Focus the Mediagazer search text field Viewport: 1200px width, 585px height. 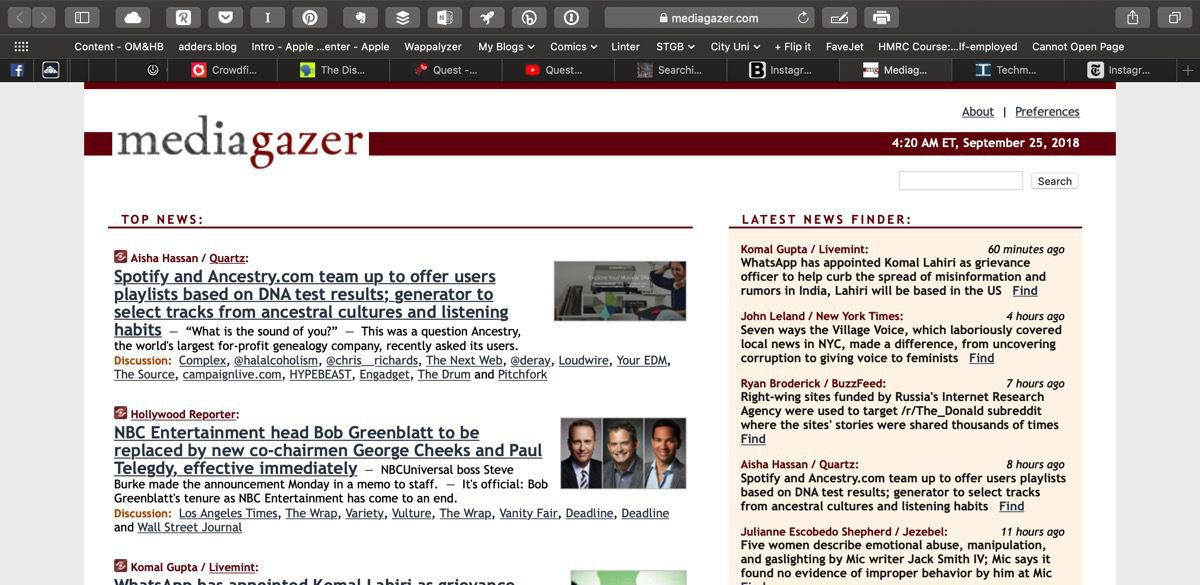pyautogui.click(x=960, y=181)
